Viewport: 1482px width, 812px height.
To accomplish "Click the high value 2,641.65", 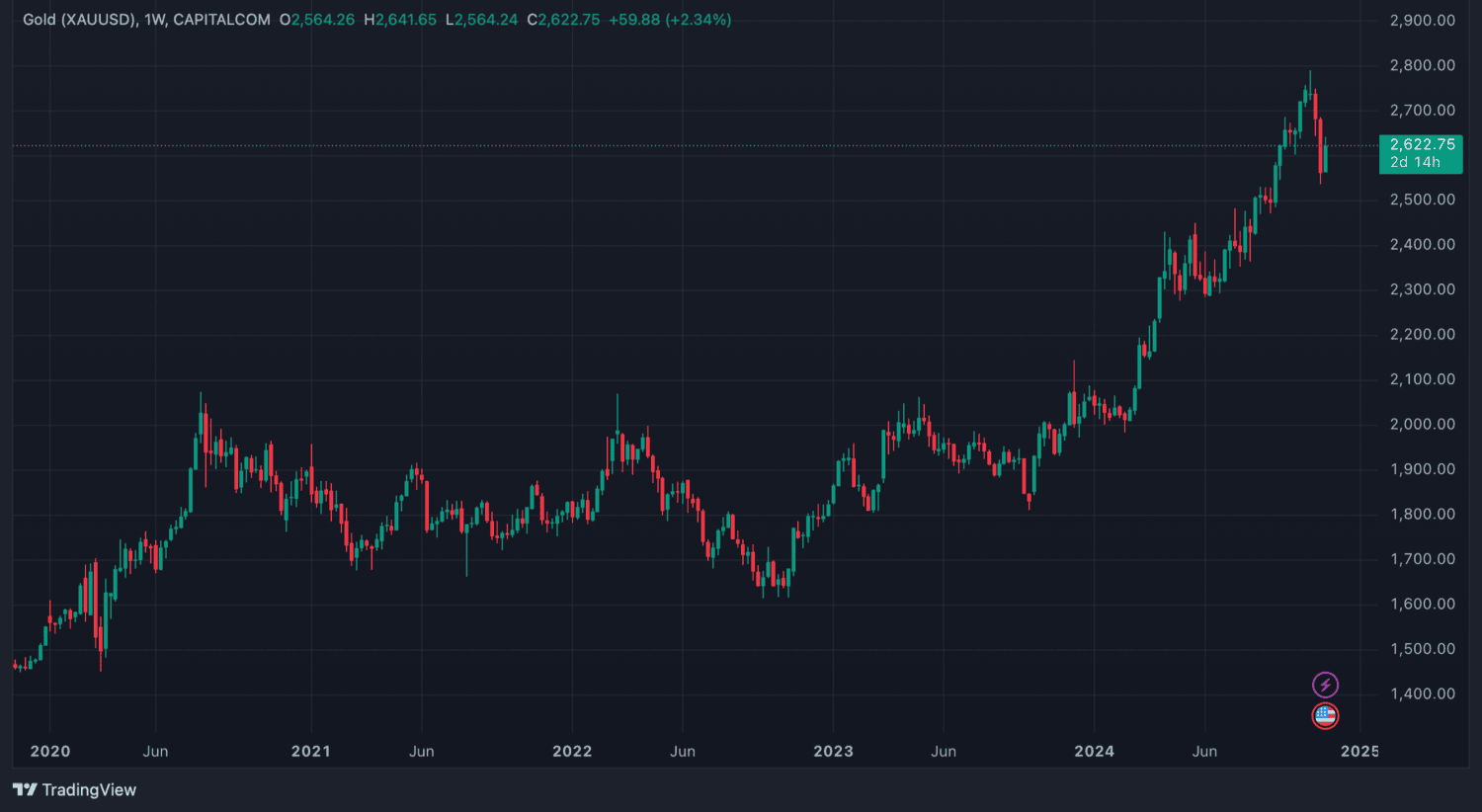I will [405, 20].
